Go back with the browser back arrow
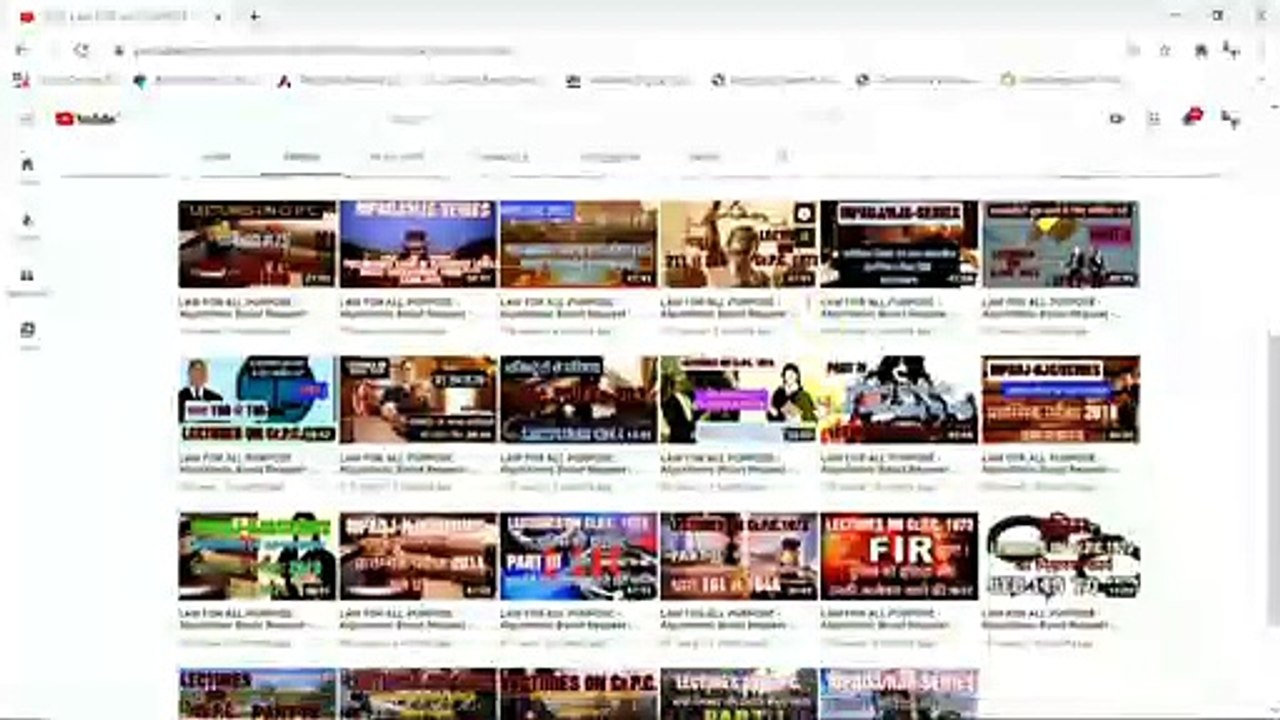Image resolution: width=1280 pixels, height=720 pixels. pyautogui.click(x=22, y=50)
